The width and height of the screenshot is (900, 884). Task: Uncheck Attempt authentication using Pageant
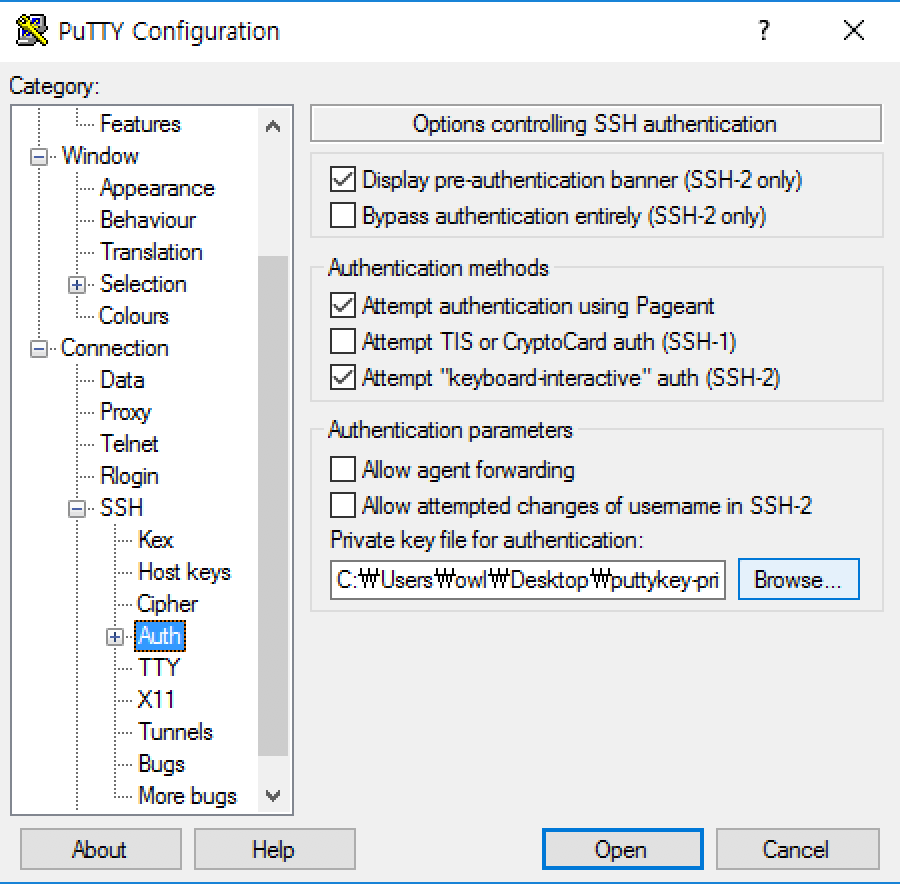343,305
